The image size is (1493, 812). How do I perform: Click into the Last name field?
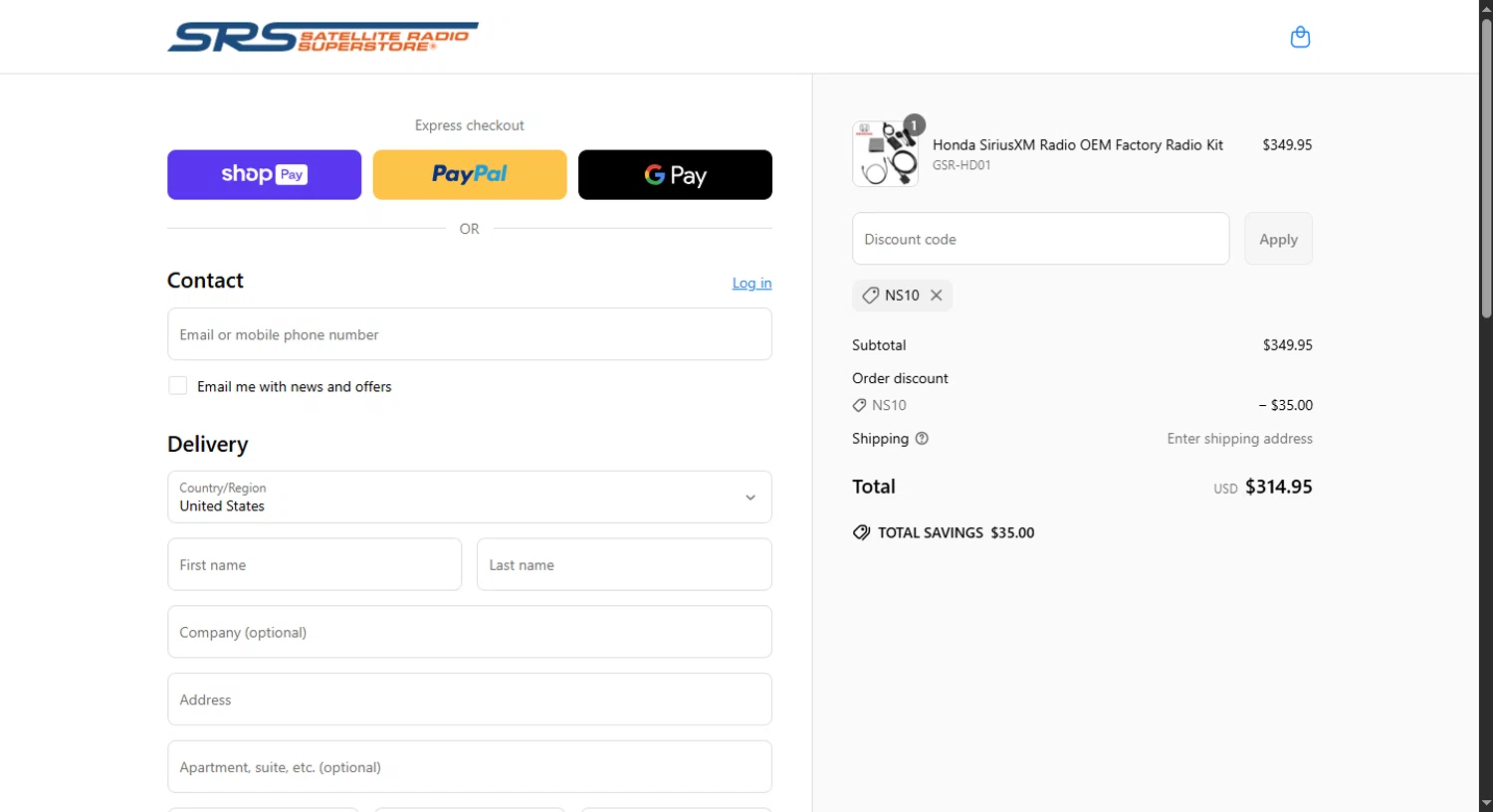pyautogui.click(x=624, y=564)
